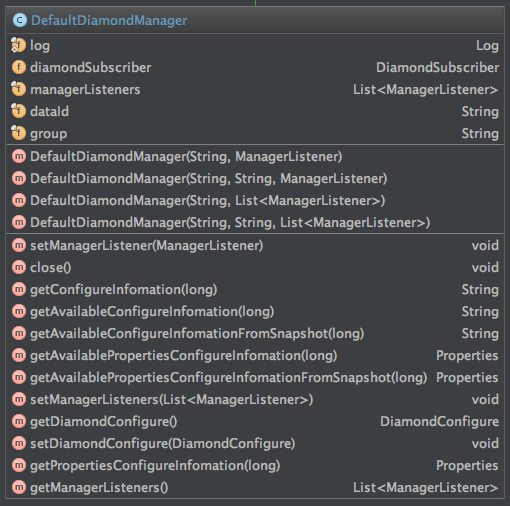Click the DiamondSubscriber type label
This screenshot has height=506, width=510.
tap(437, 67)
